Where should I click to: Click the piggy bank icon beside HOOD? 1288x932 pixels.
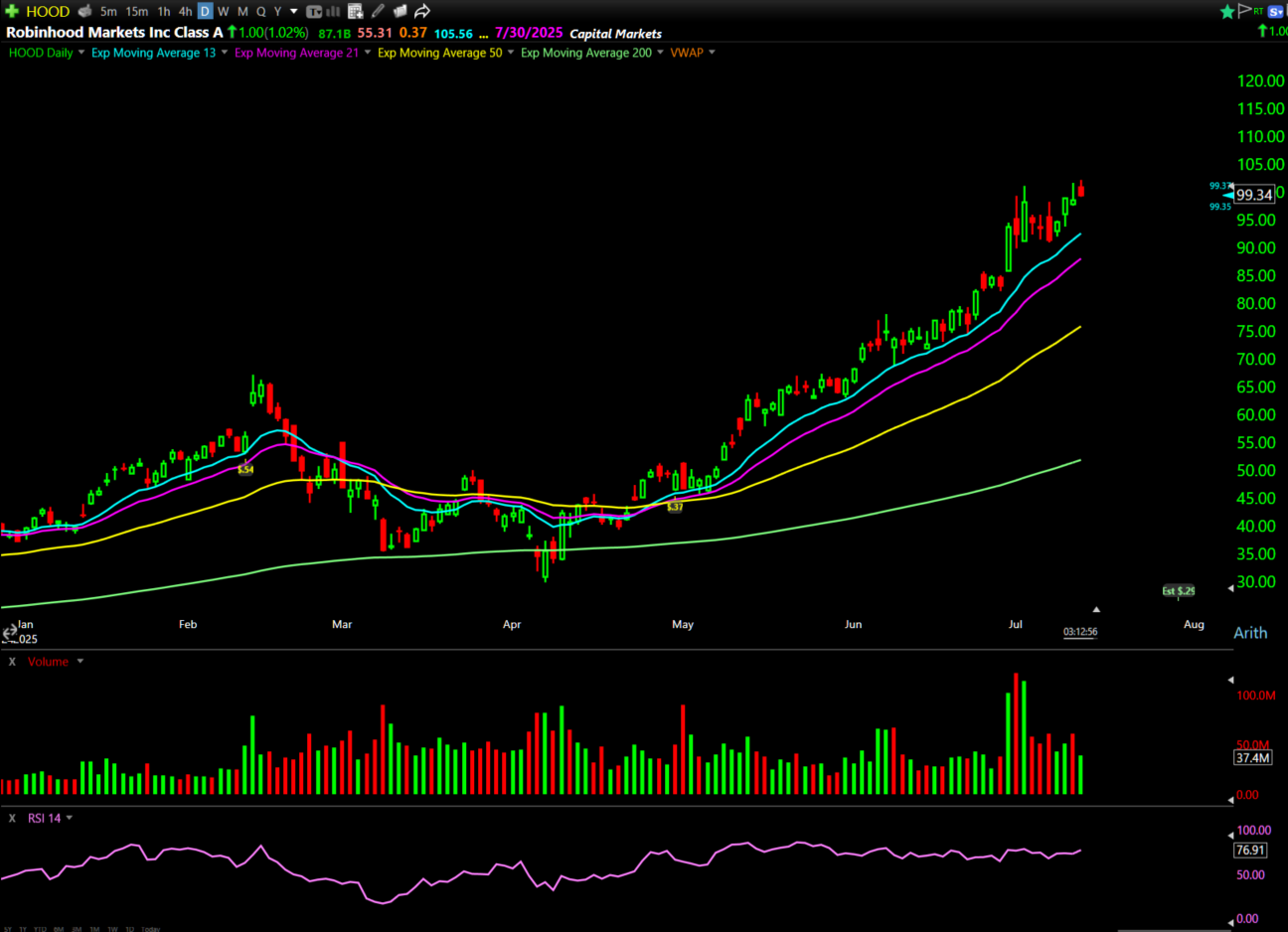click(84, 11)
